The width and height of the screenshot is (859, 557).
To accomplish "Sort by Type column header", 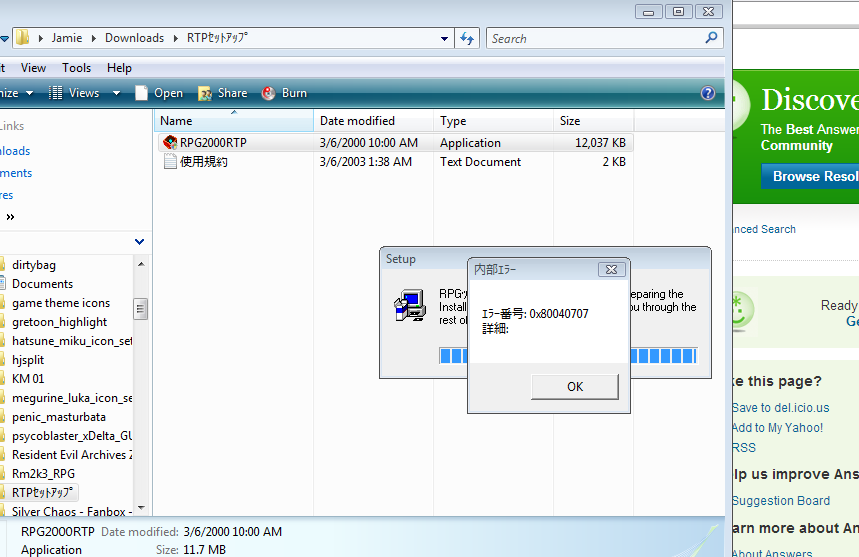I will (493, 120).
